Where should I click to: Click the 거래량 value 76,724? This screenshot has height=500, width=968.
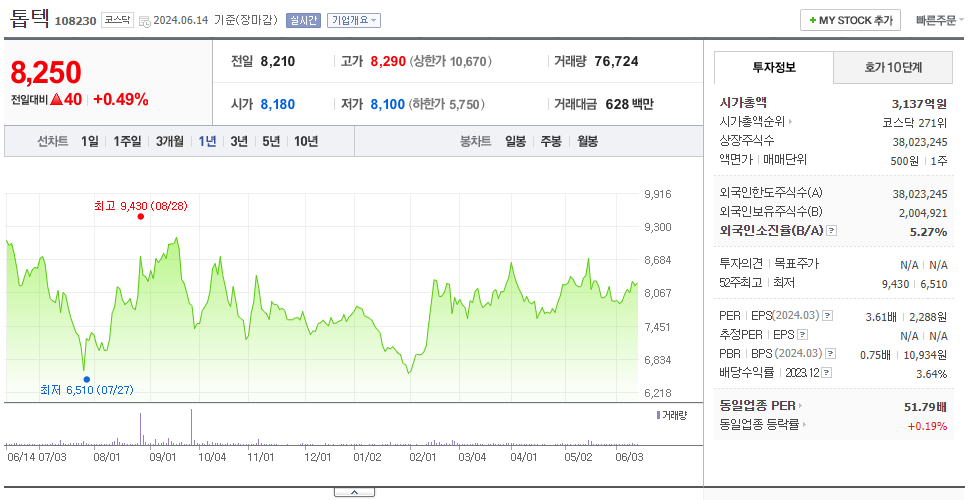tap(616, 62)
